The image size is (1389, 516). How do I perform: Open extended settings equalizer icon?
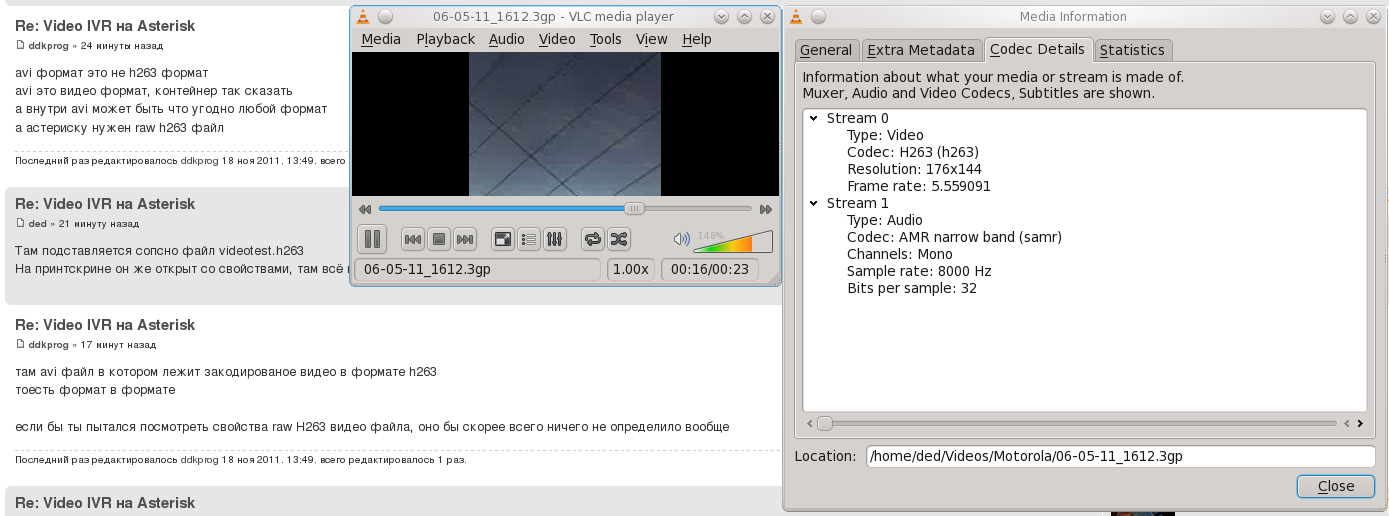click(555, 239)
